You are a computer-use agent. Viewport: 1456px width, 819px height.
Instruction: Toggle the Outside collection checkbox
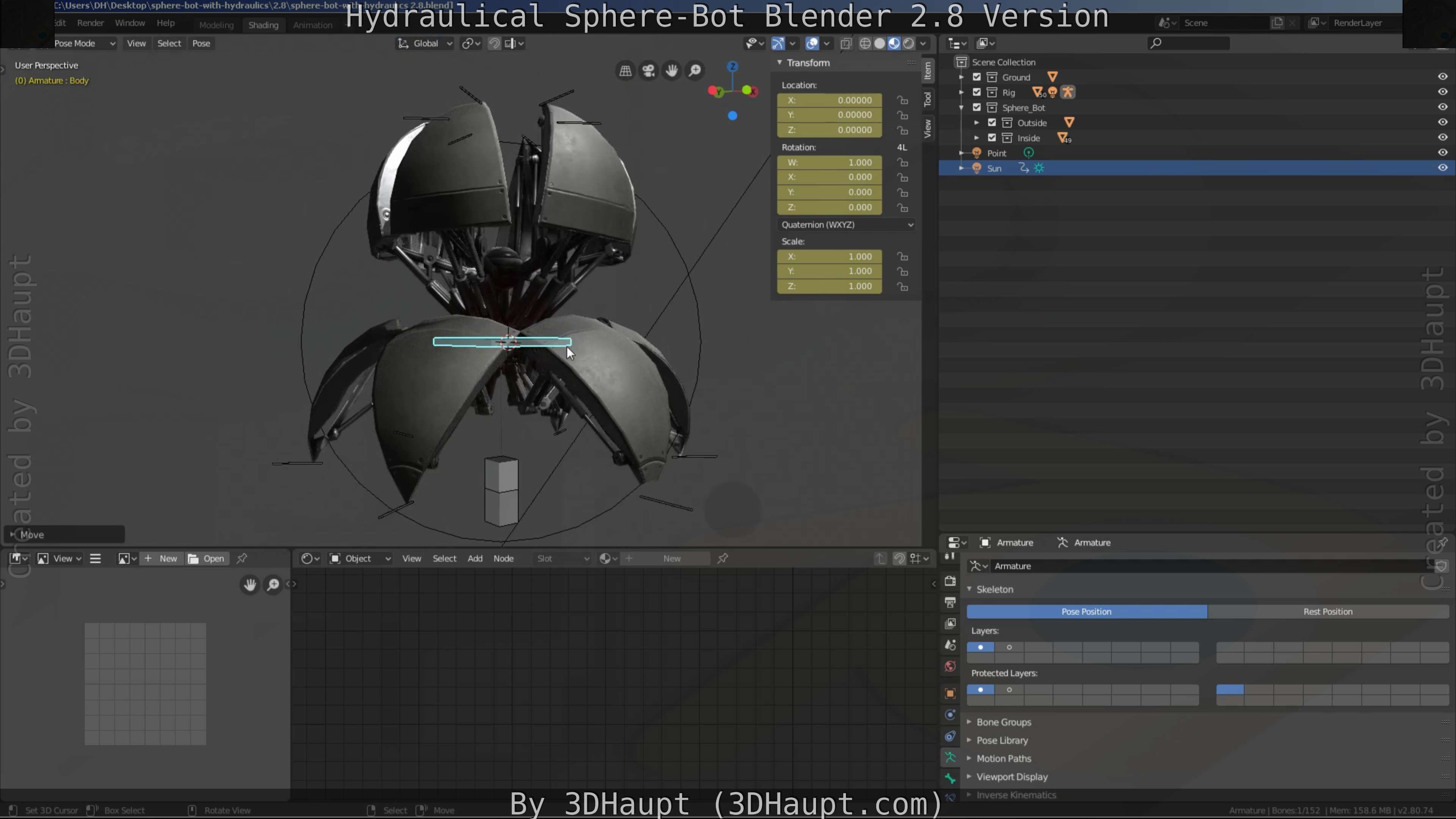coord(992,122)
